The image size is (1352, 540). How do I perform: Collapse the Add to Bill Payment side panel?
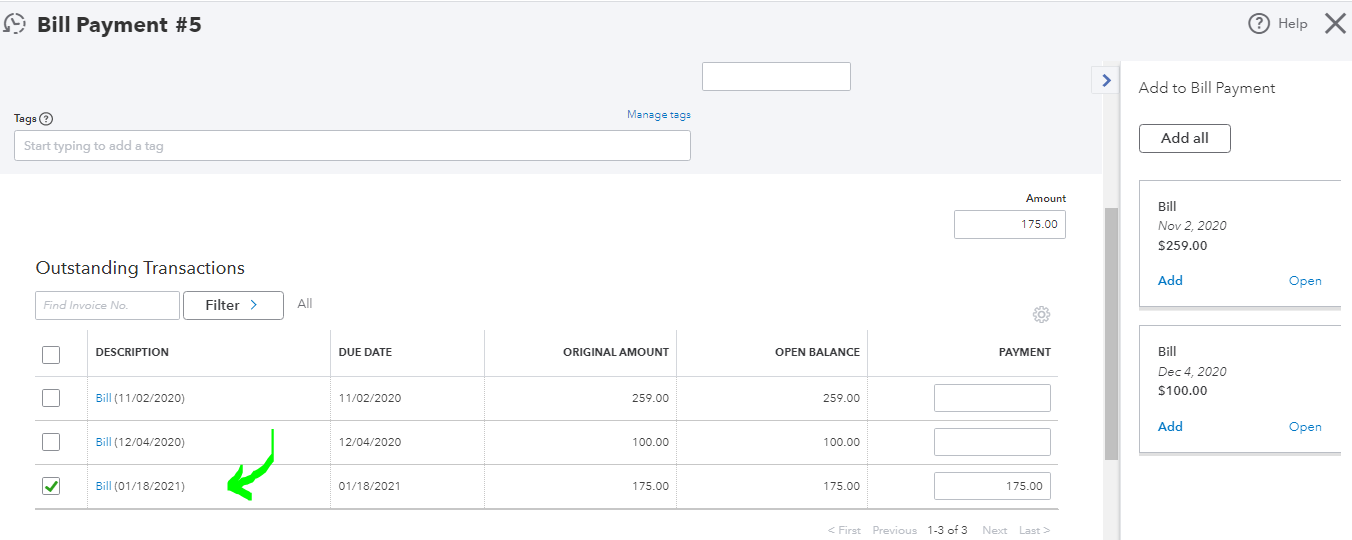(1106, 80)
